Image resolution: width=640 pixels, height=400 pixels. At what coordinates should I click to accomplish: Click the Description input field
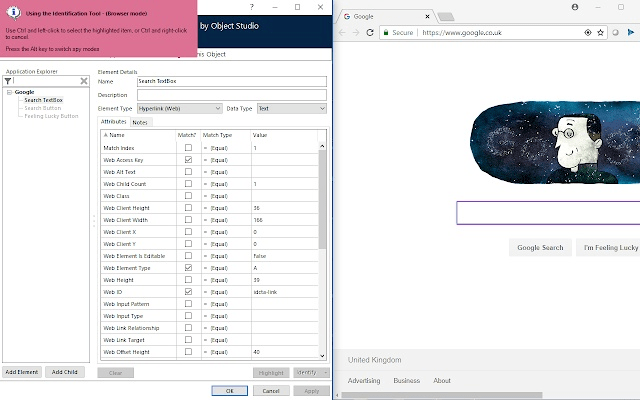coord(232,95)
